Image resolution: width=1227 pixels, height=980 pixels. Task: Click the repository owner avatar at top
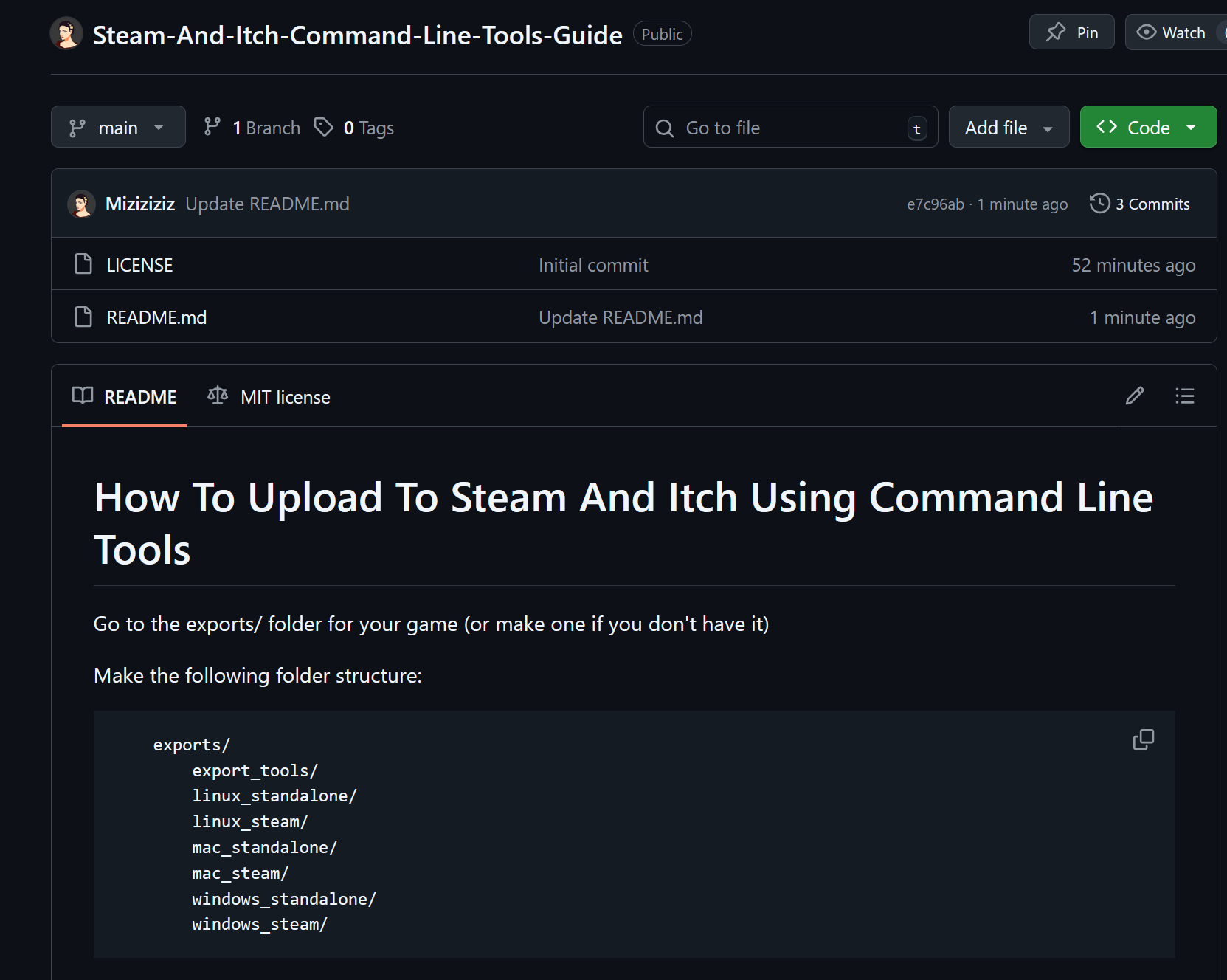click(x=66, y=34)
